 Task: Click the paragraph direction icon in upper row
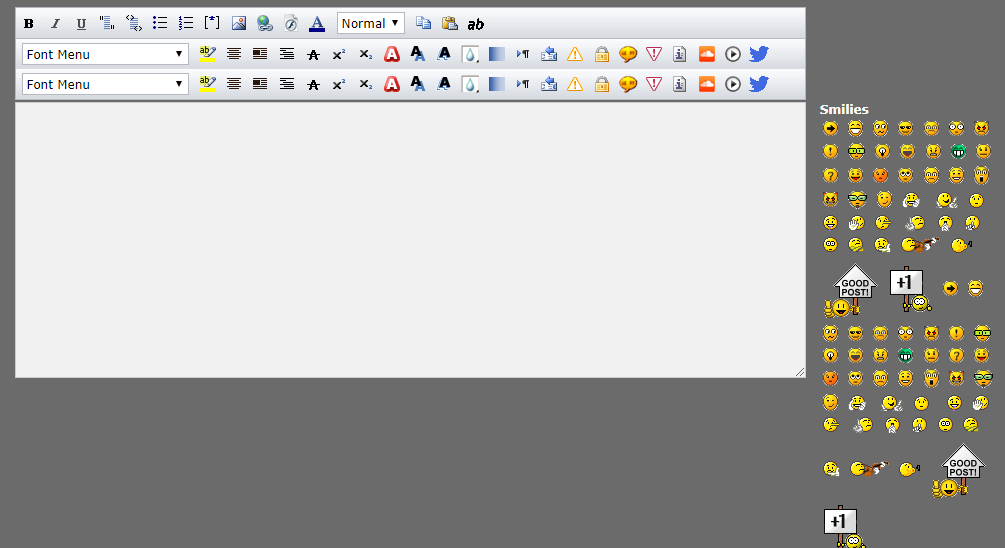[523, 54]
